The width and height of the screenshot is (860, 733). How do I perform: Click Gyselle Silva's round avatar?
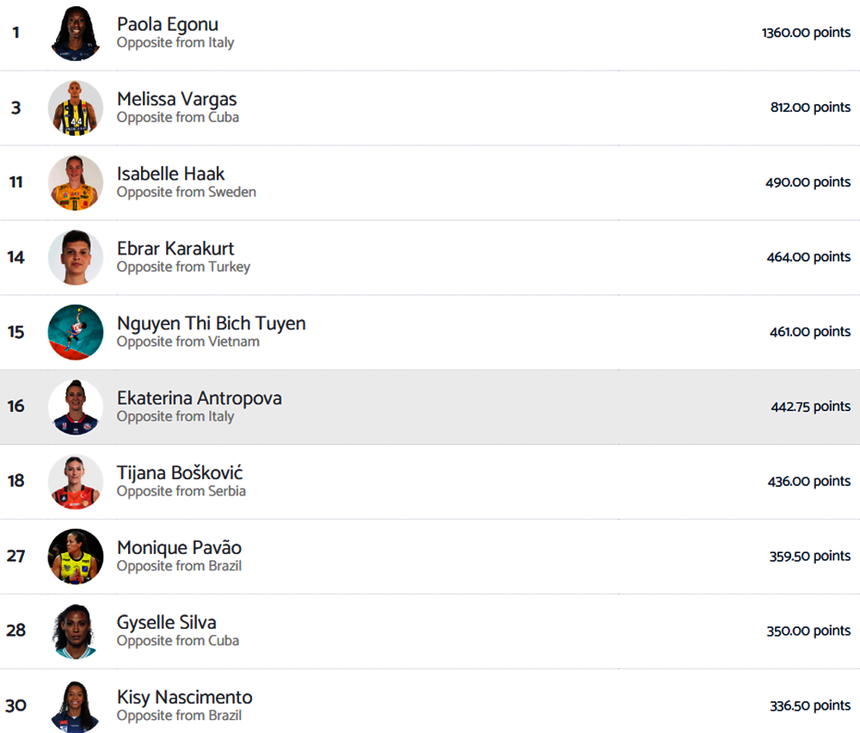[x=76, y=631]
